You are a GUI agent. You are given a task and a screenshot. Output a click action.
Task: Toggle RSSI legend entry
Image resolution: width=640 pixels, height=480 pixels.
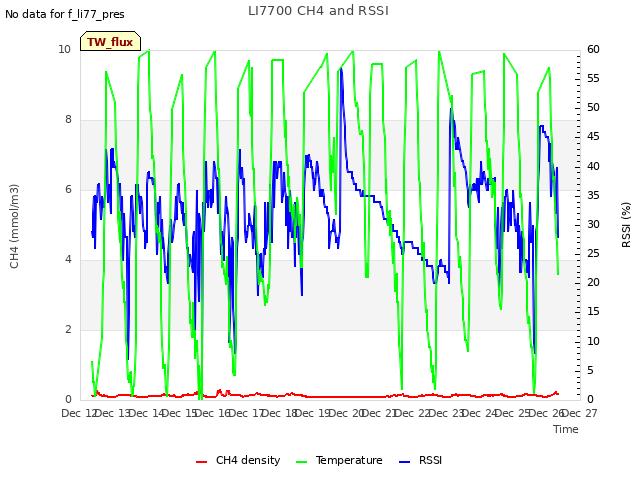coord(420,460)
